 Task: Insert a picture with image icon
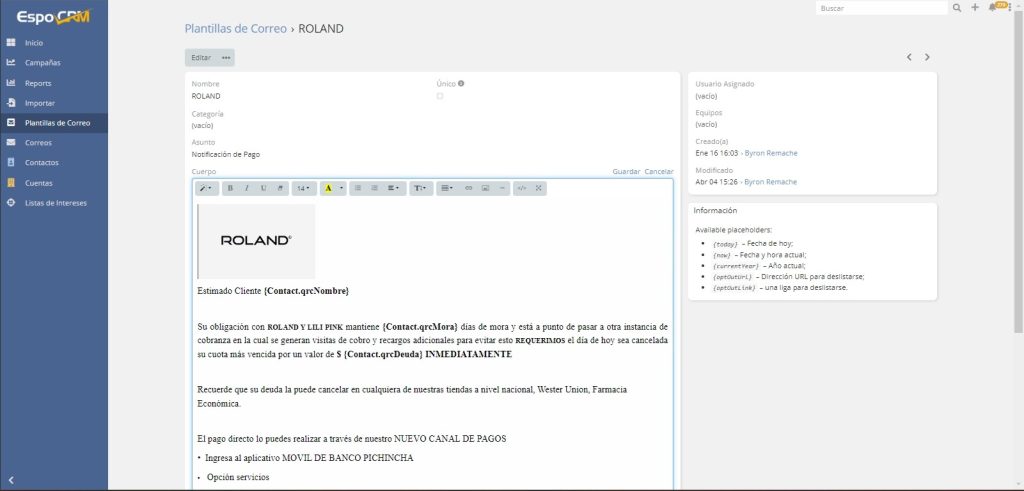[485, 188]
